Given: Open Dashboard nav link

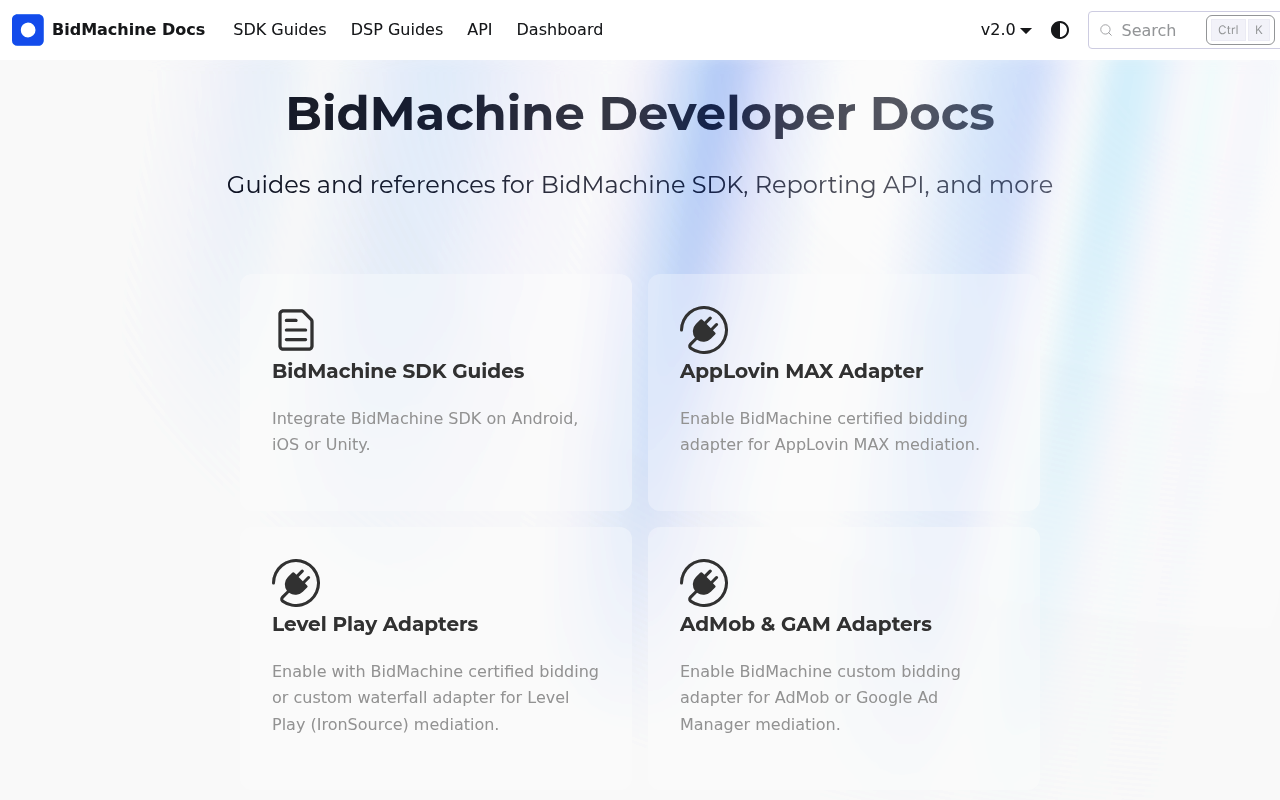Looking at the screenshot, I should (560, 30).
